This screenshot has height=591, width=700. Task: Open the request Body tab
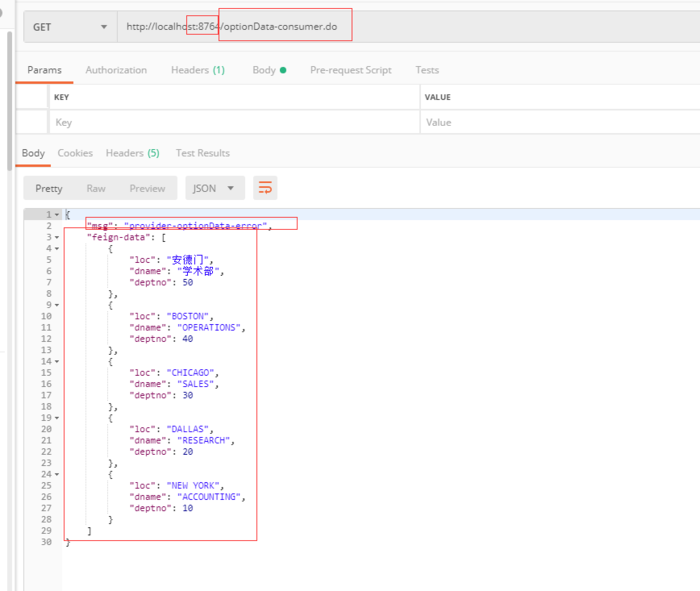269,70
